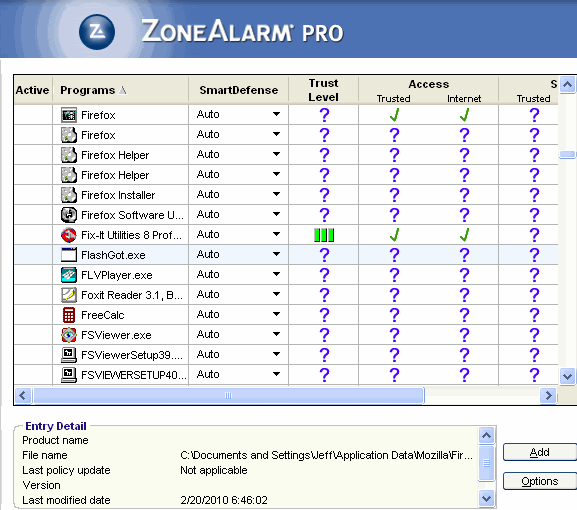Open SmartDefense dropdown for FSViewer.exe

pyautogui.click(x=276, y=334)
